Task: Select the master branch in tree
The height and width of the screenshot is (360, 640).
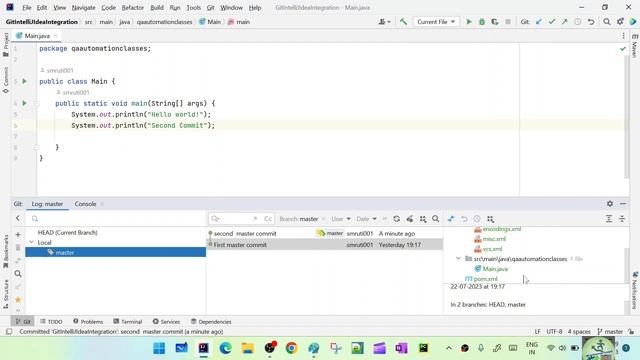Action: tap(116, 252)
